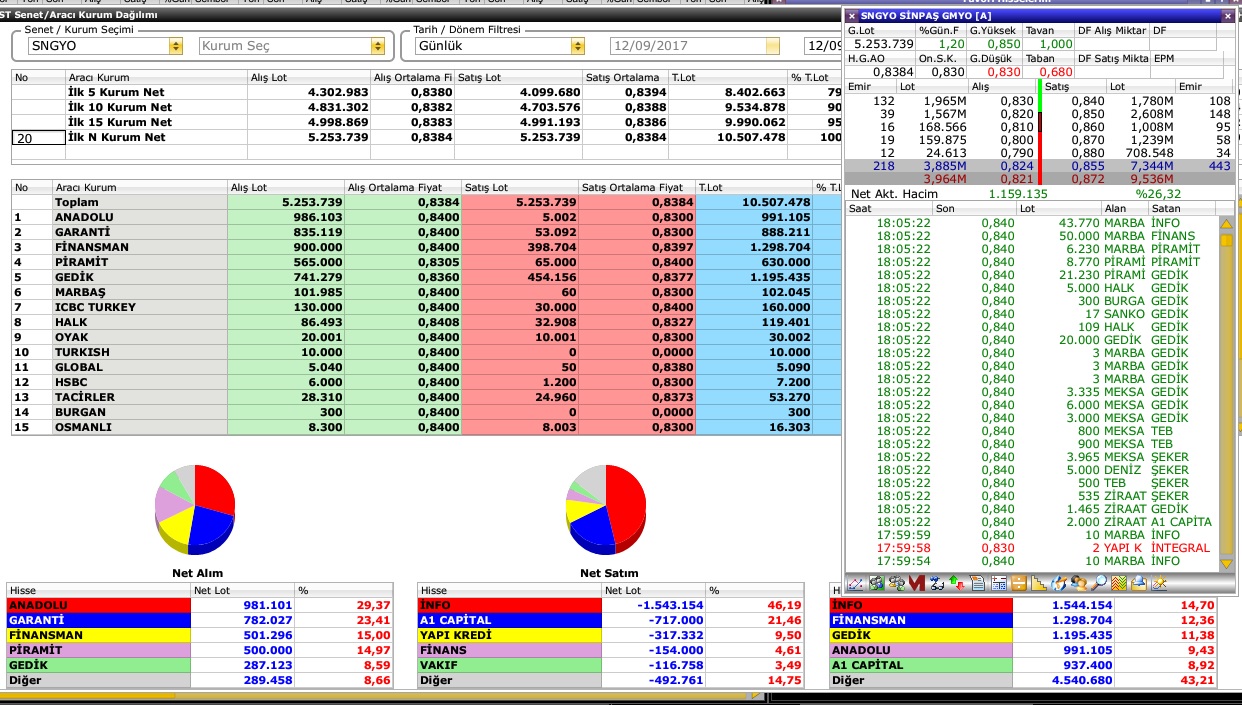
Task: Click the orange divide symbol icon
Action: click(1018, 583)
